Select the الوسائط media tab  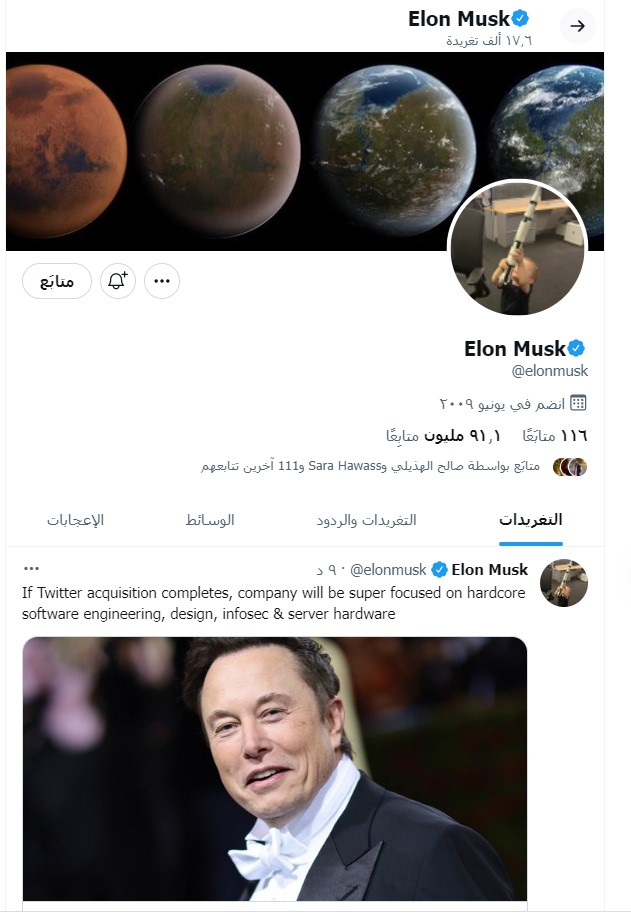(210, 520)
